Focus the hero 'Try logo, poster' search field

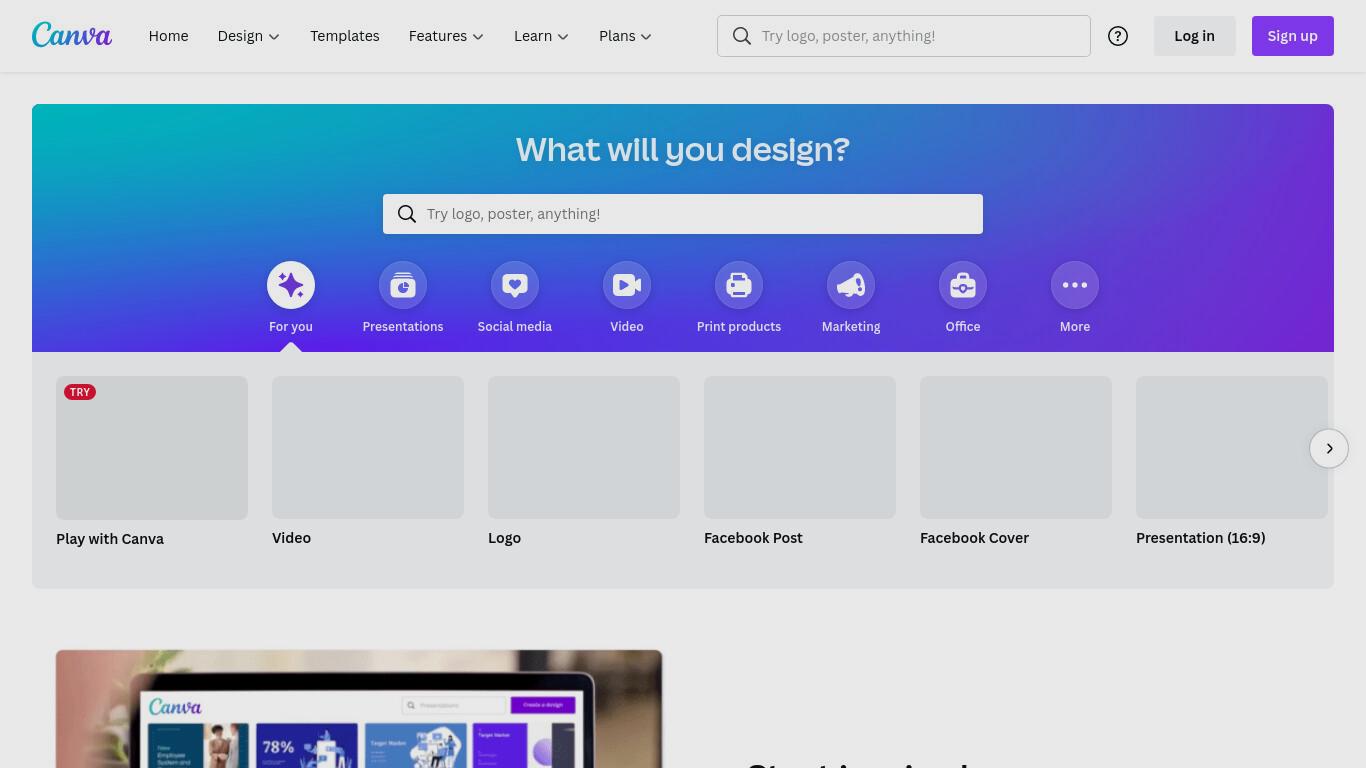(x=683, y=214)
